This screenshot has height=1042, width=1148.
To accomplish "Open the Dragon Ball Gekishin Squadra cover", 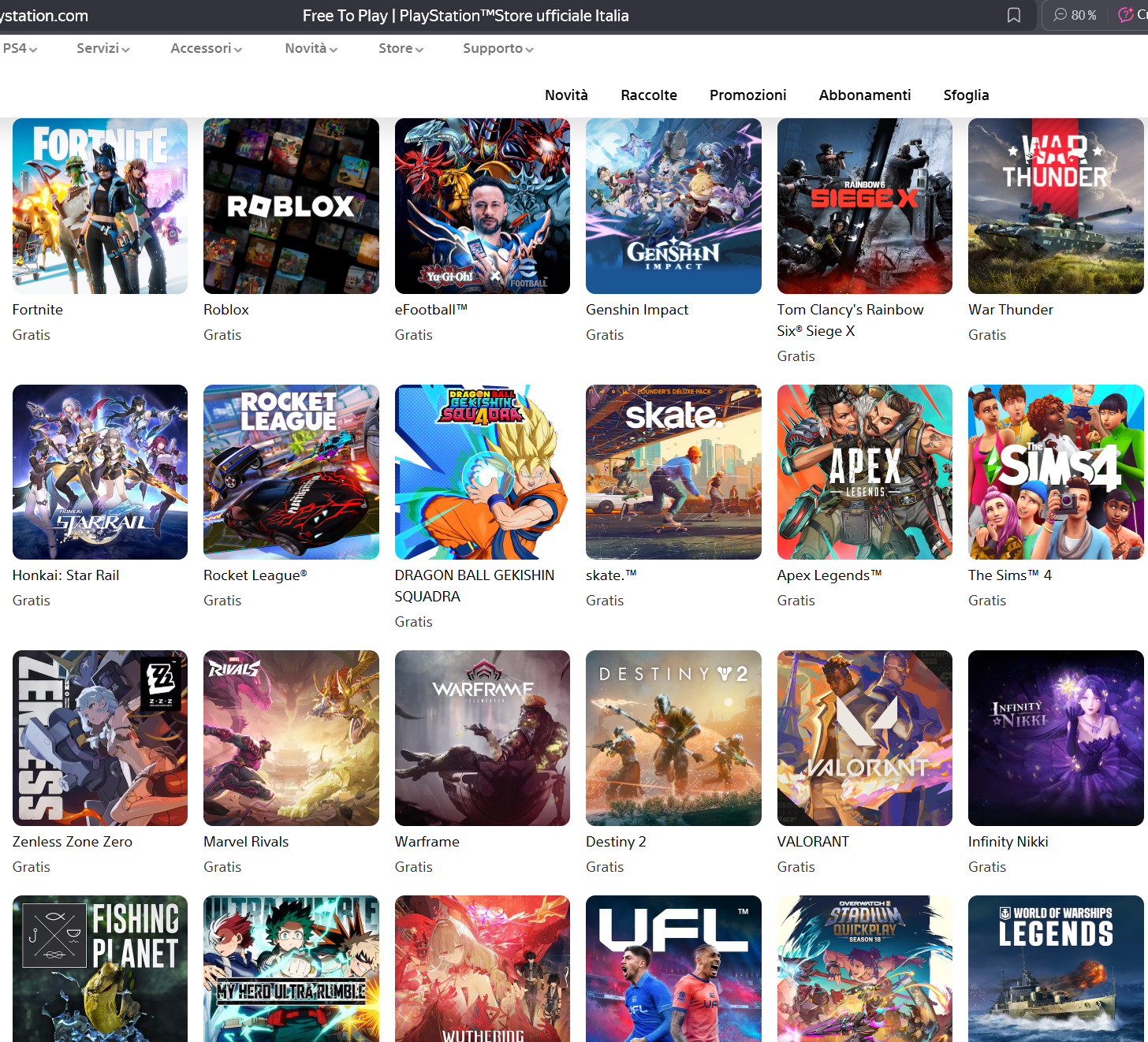I will [483, 472].
